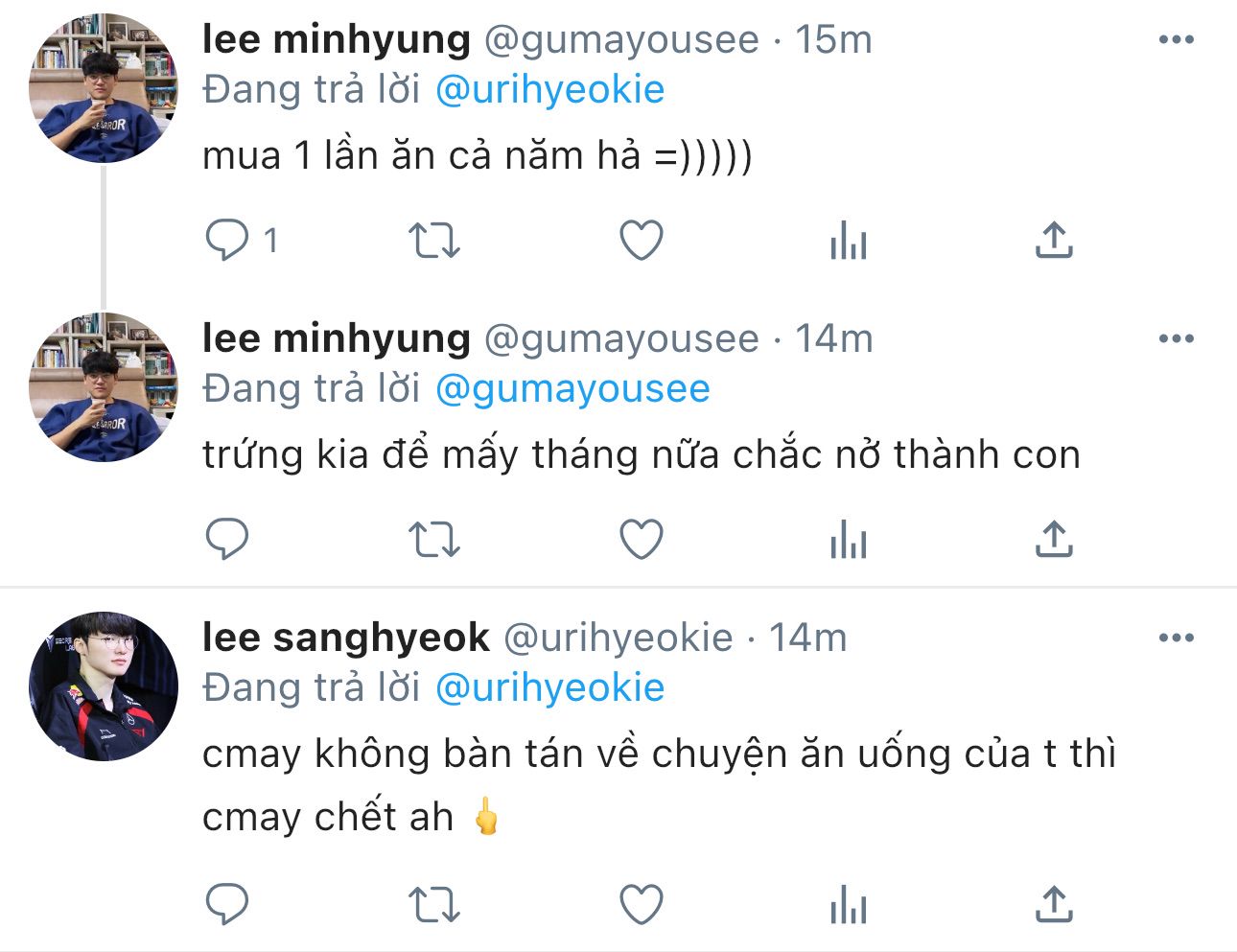
Task: Open the @gumayousee mention link
Action: (572, 389)
